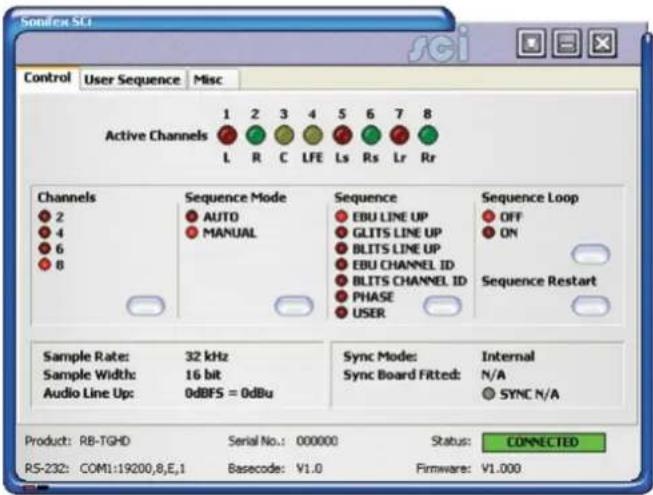The height and width of the screenshot is (495, 653).
Task: Click channel 8 Rr active indicator
Action: pos(428,135)
